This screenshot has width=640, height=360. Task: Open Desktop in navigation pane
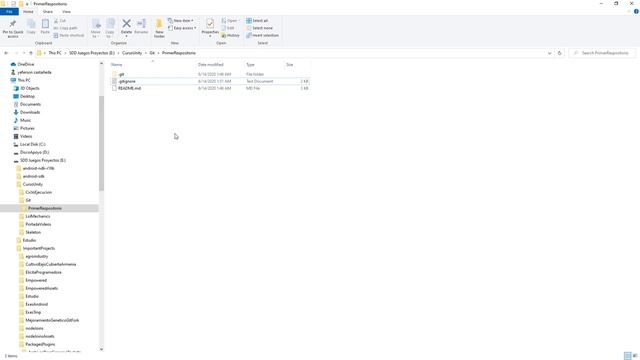(x=27, y=96)
